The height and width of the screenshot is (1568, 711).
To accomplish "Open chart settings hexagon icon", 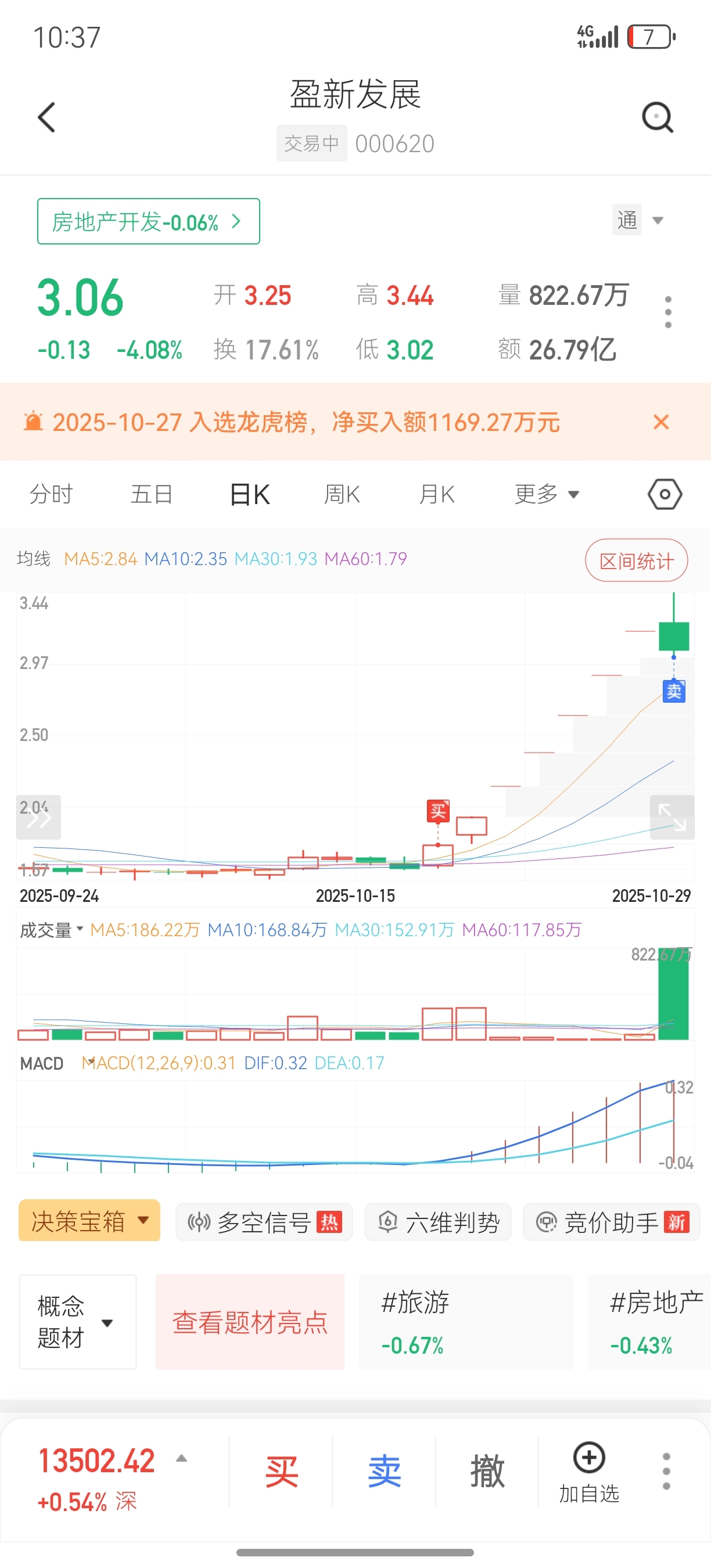I will point(665,494).
